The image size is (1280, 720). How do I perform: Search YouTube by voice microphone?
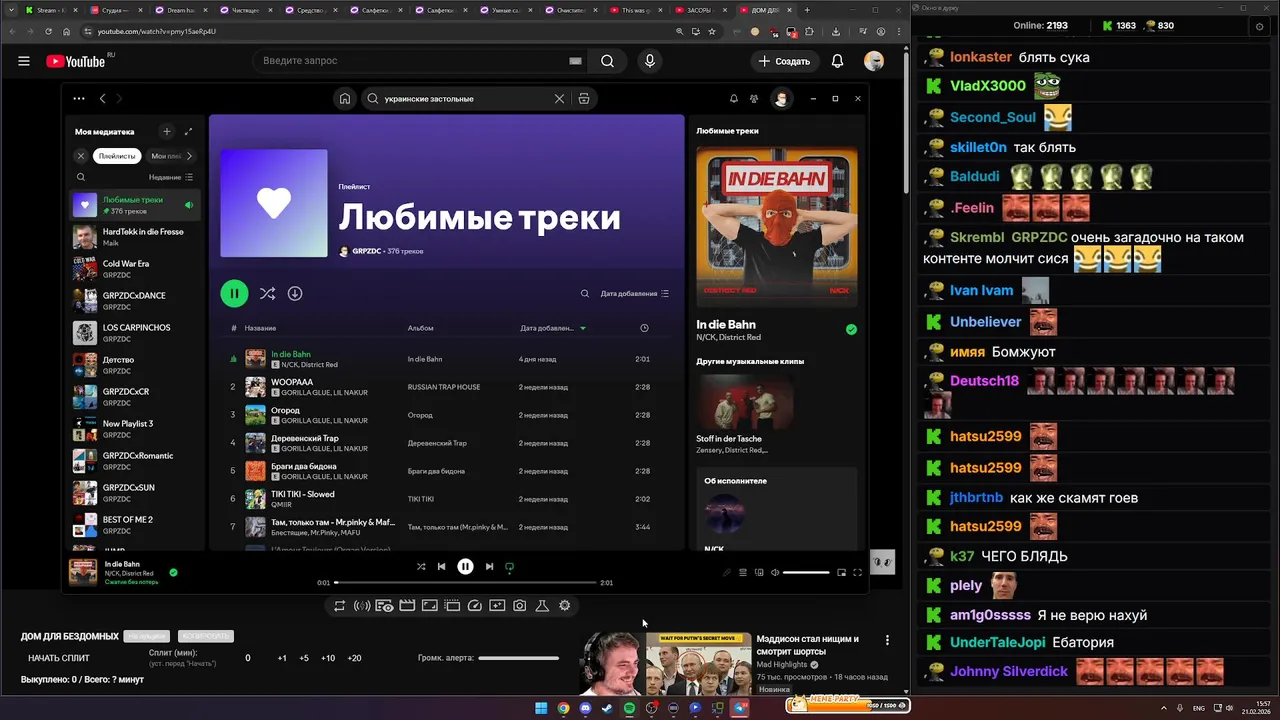[650, 61]
